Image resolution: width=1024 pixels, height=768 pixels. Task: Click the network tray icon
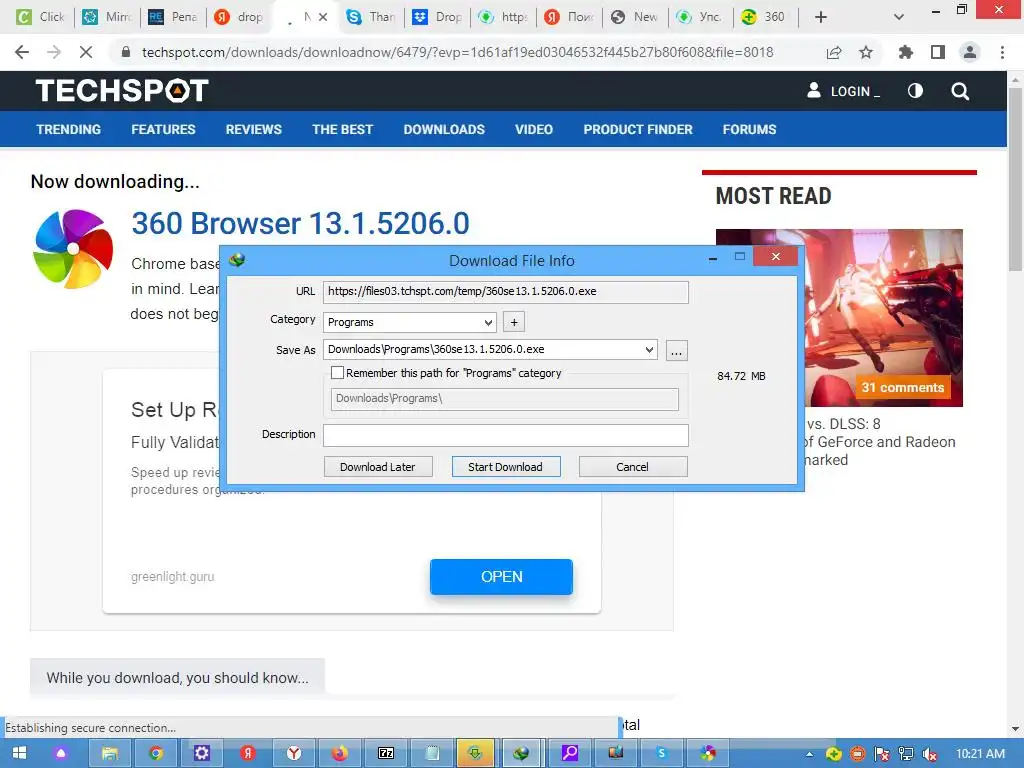point(906,754)
